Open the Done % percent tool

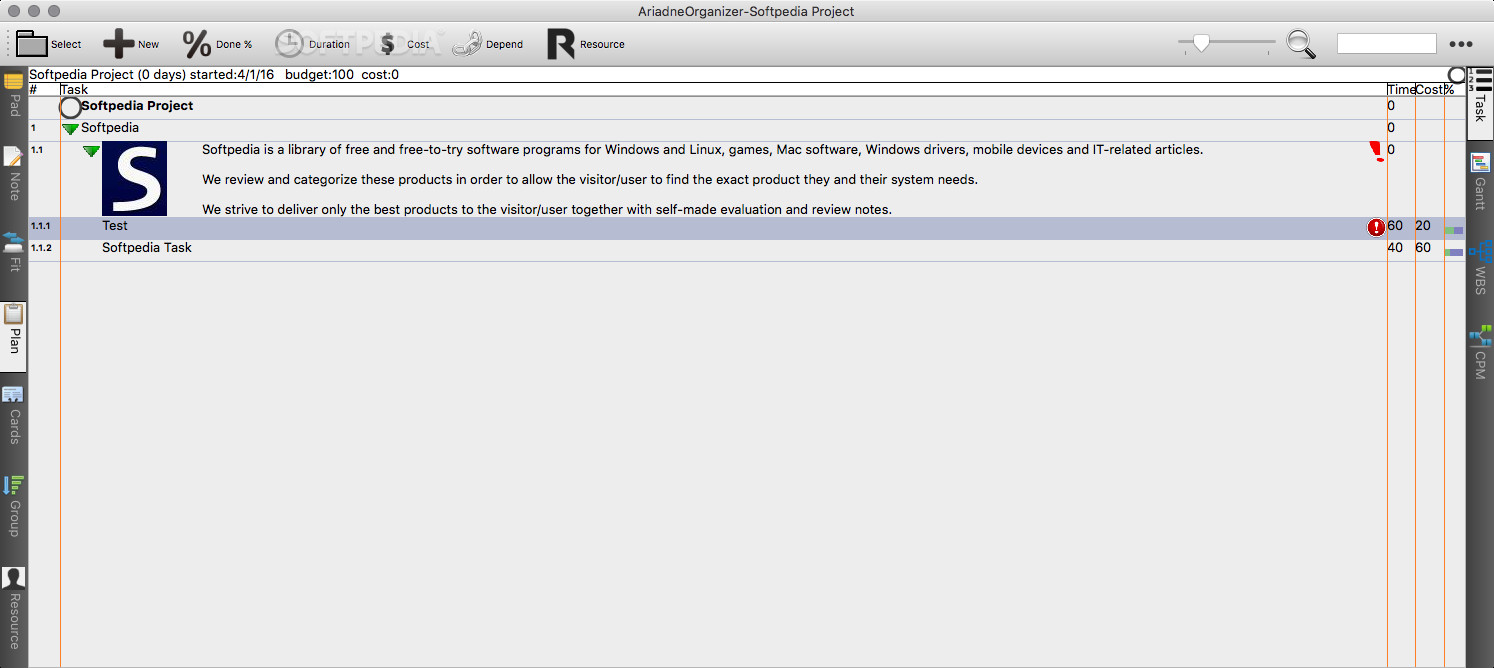coord(197,44)
